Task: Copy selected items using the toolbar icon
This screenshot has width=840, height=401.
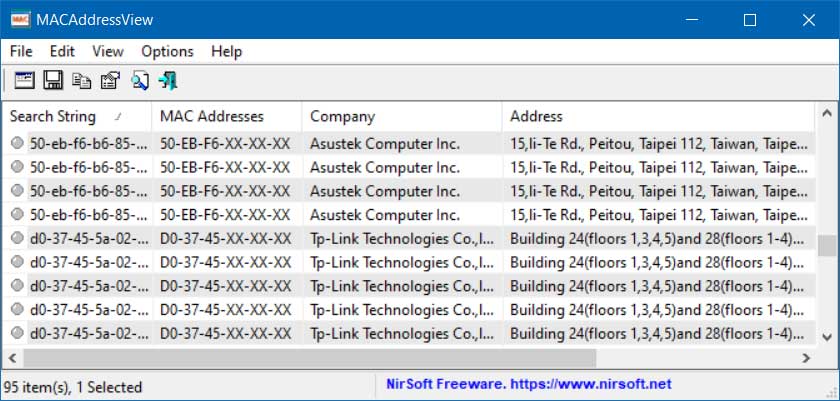Action: pos(82,81)
